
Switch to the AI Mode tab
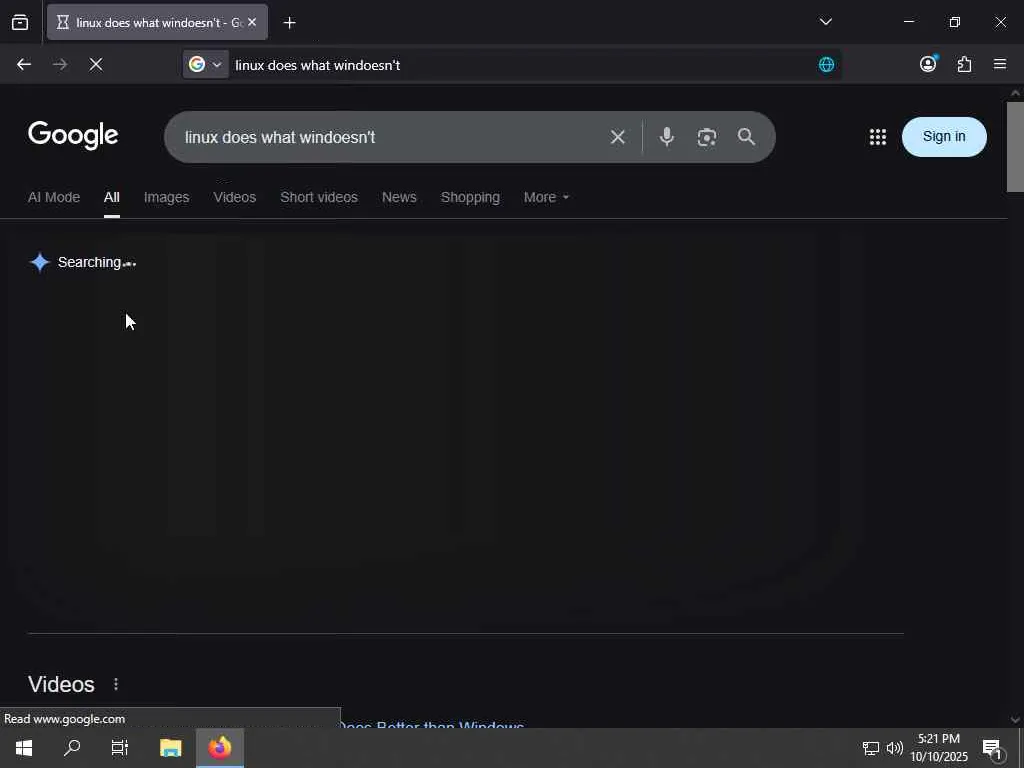54,197
